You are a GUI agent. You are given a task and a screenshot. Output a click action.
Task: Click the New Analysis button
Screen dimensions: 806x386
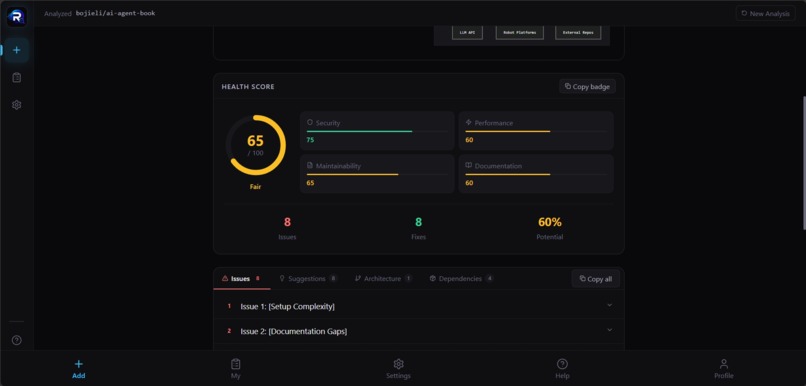765,13
